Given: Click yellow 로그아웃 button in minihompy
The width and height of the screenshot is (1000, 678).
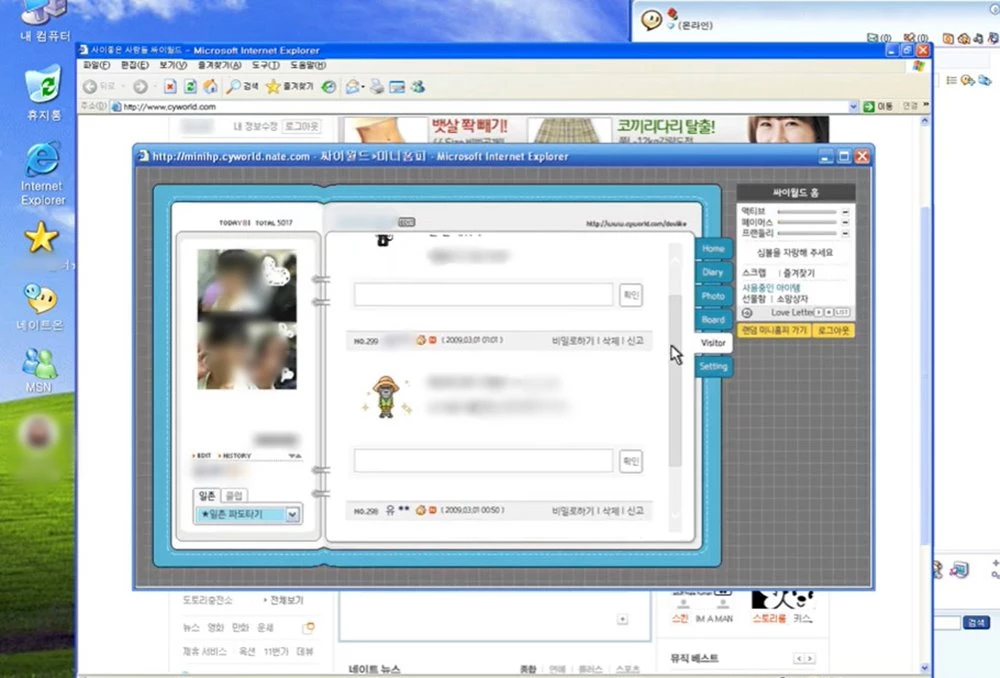Looking at the screenshot, I should [x=834, y=330].
